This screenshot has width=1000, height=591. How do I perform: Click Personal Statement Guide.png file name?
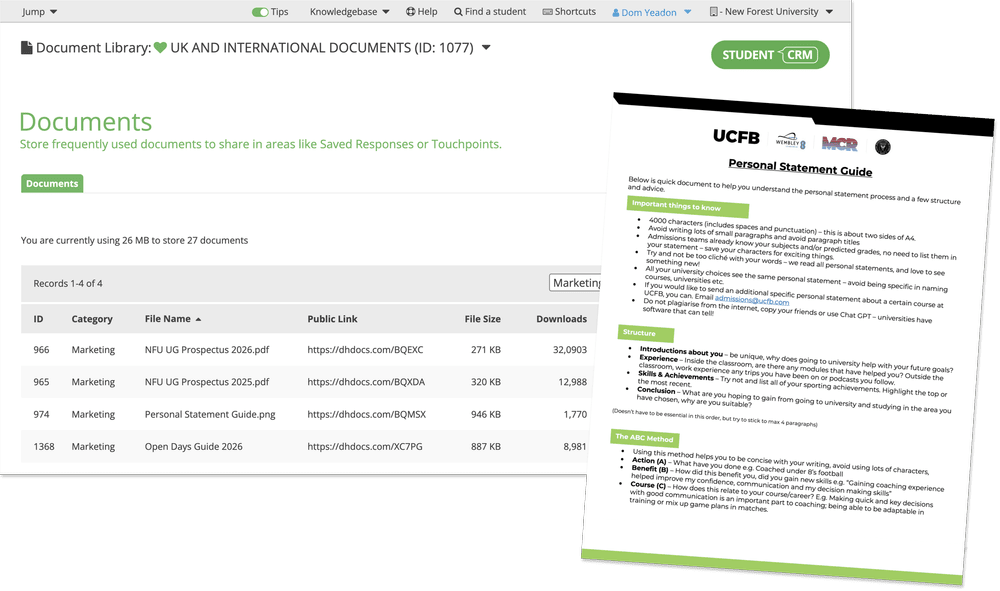(210, 414)
